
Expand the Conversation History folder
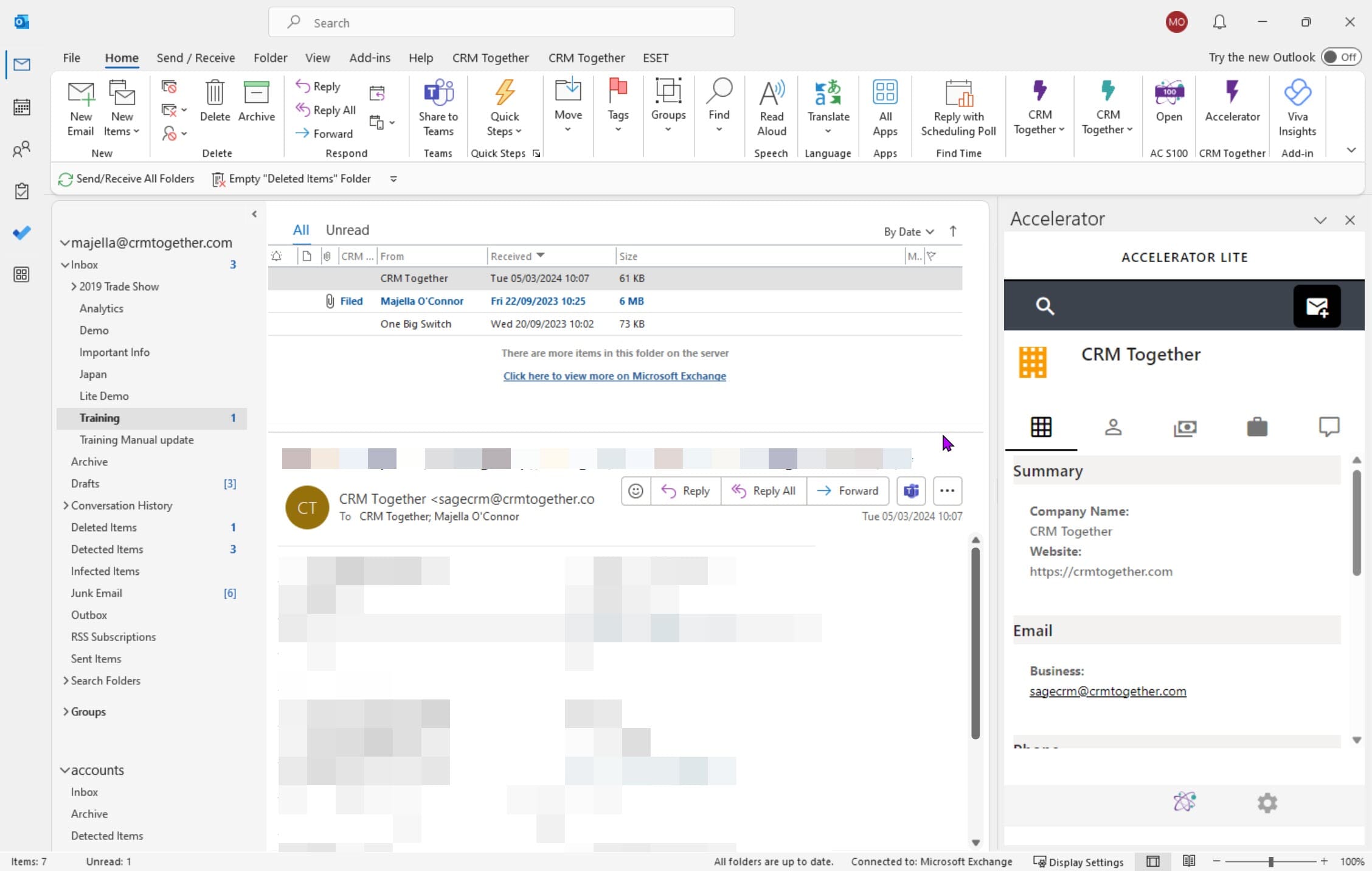[x=67, y=505]
